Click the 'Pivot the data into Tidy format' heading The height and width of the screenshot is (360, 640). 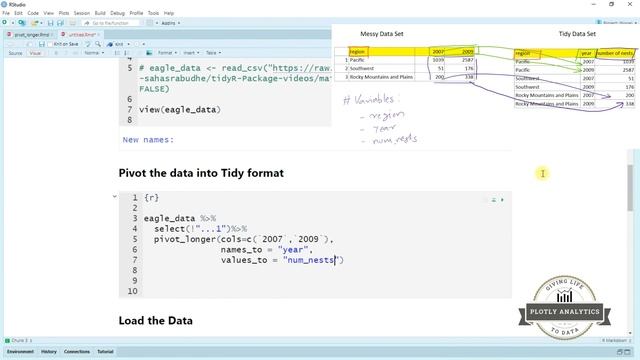201,173
